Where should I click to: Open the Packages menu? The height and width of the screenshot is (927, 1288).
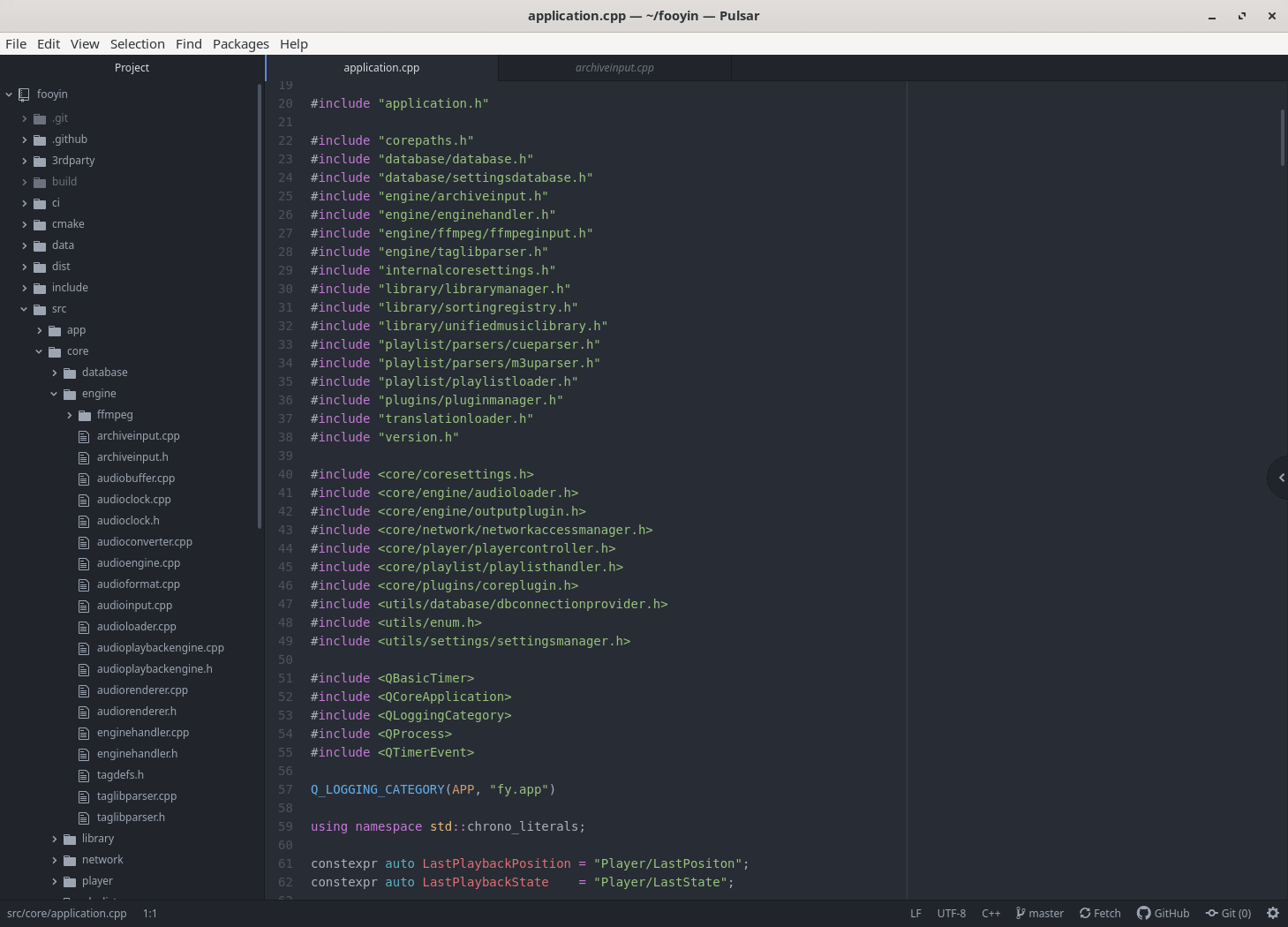(241, 43)
